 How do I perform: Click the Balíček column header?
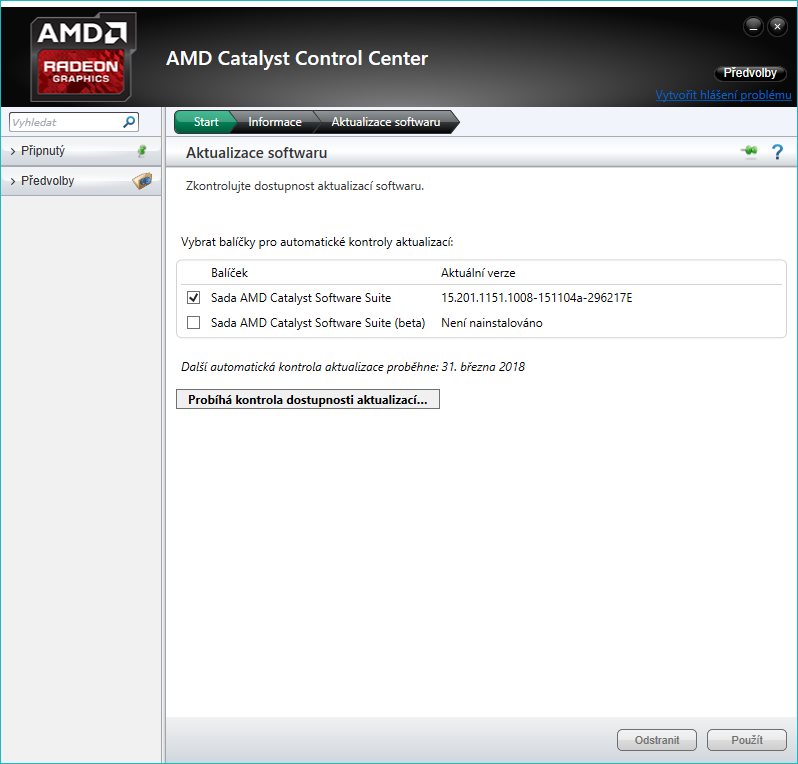pyautogui.click(x=229, y=273)
